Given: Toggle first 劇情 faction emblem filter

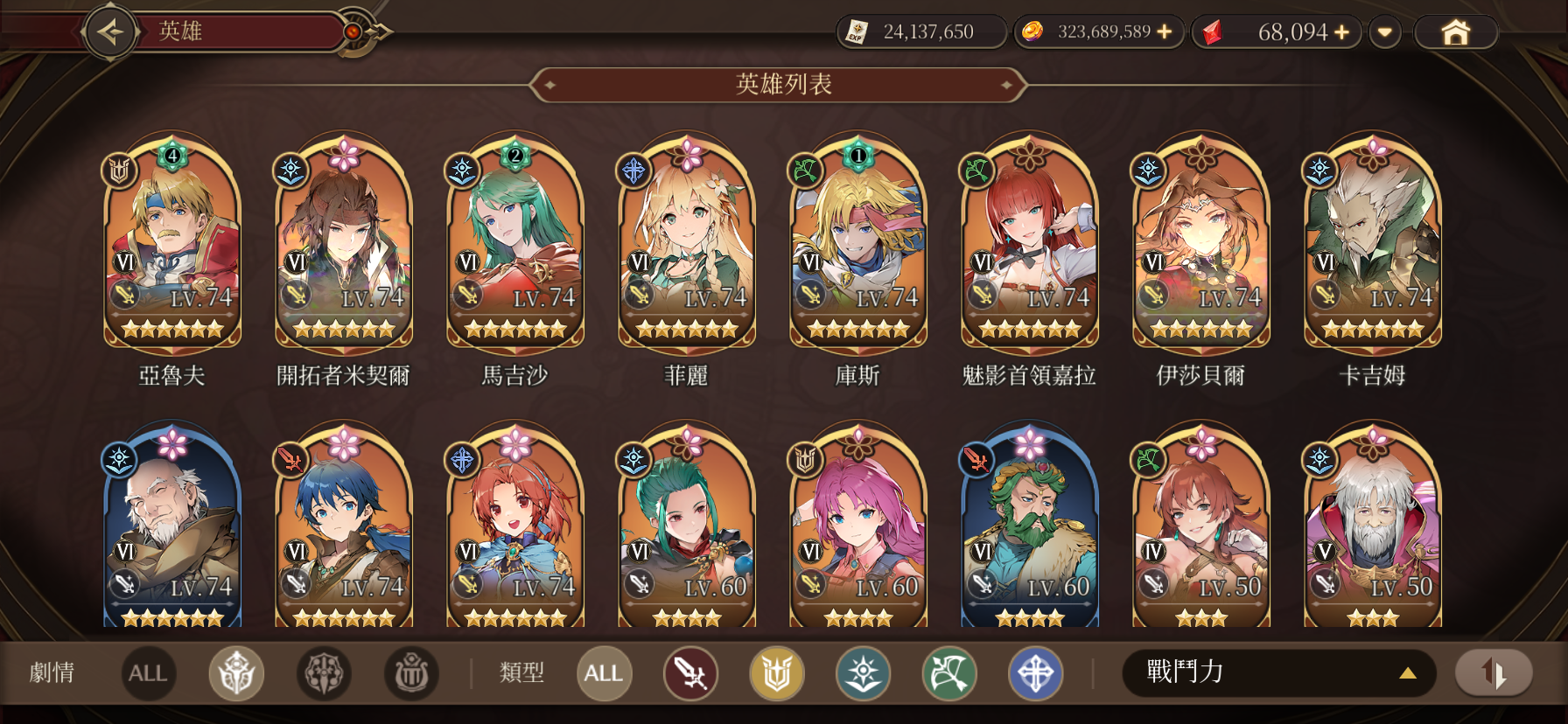Looking at the screenshot, I should tap(236, 673).
